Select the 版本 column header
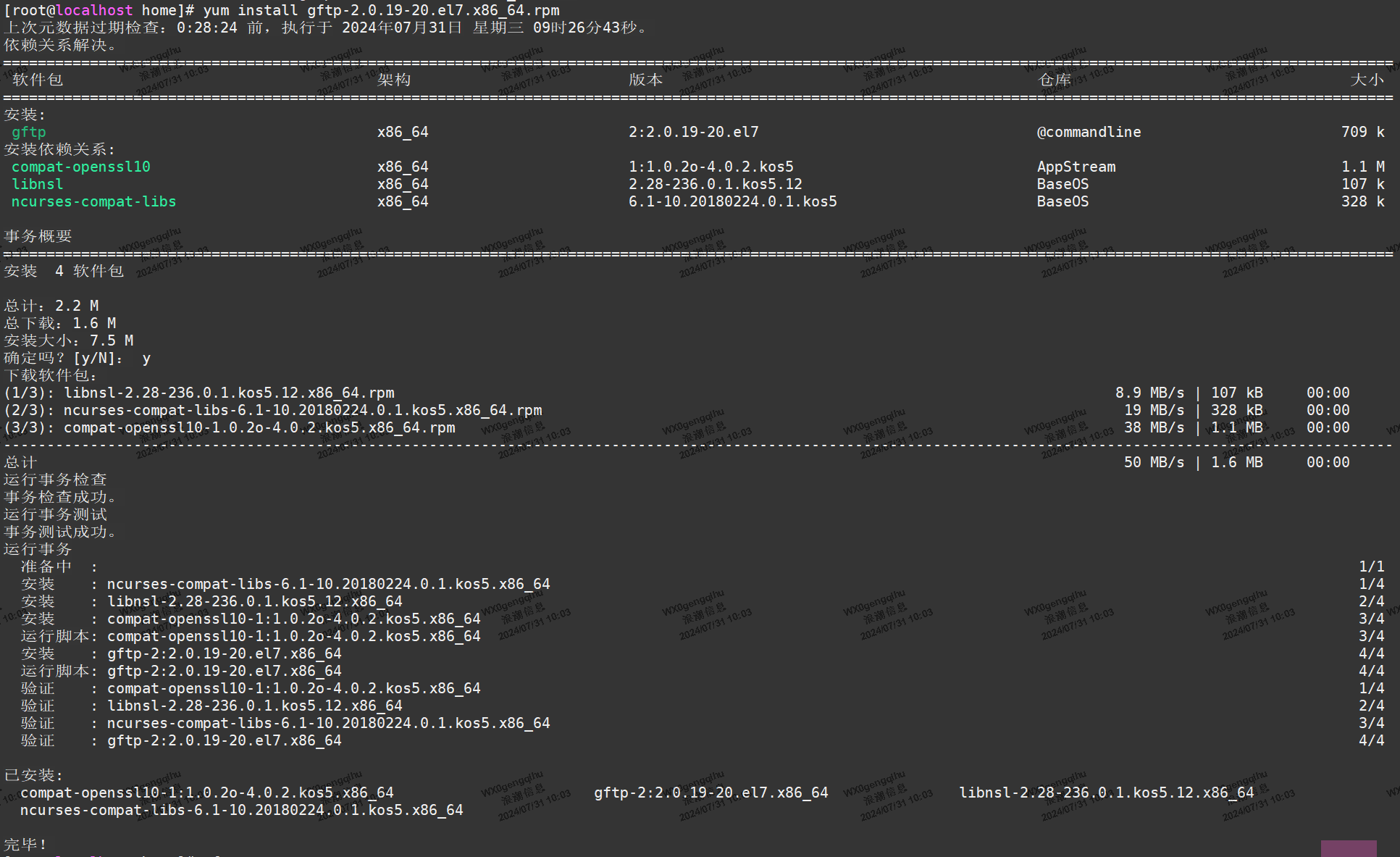1400x857 pixels. [645, 80]
